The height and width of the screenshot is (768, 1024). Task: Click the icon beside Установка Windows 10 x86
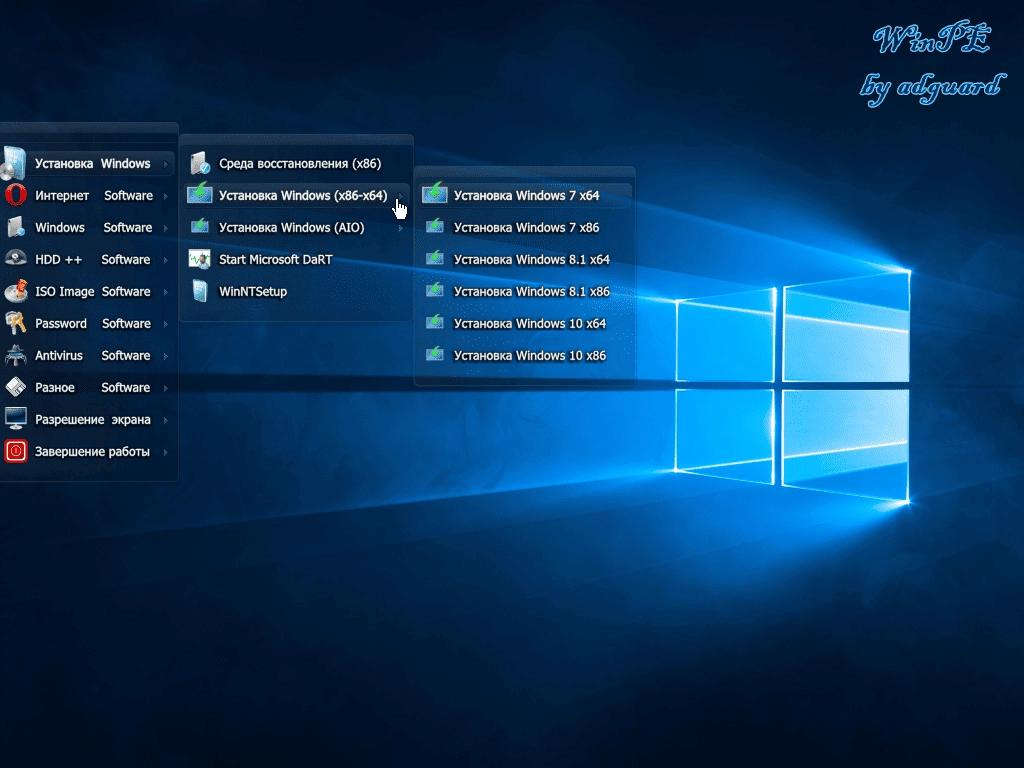[x=435, y=354]
